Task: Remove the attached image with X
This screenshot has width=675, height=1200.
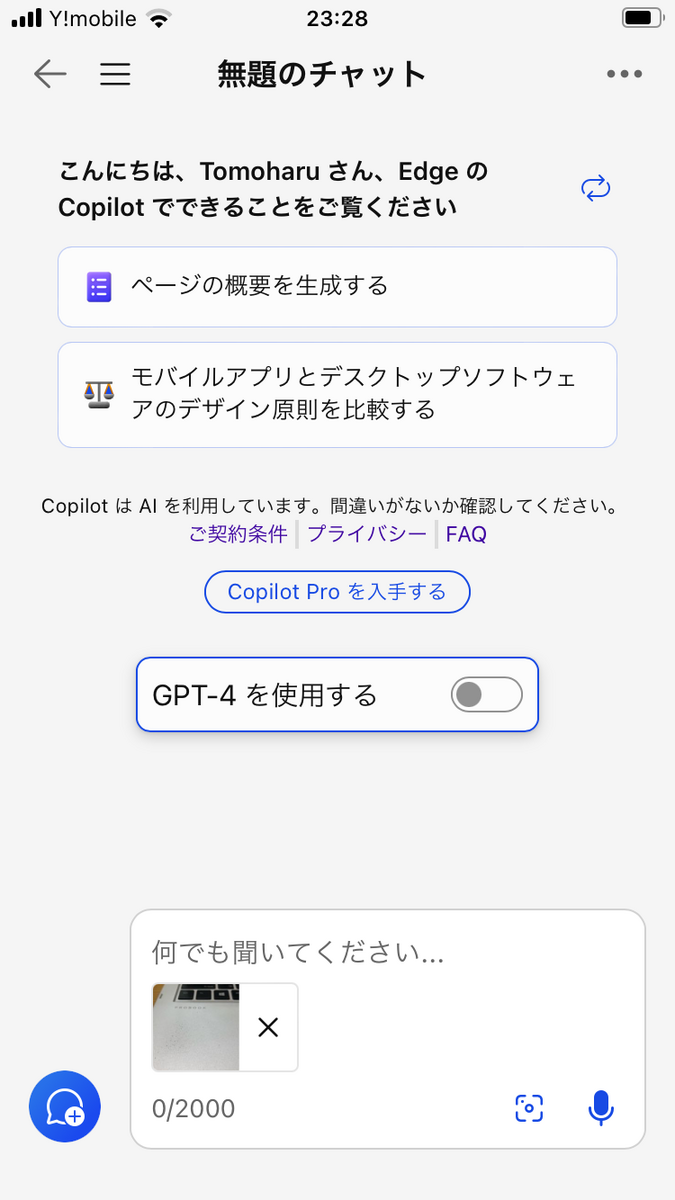Action: pyautogui.click(x=268, y=1027)
